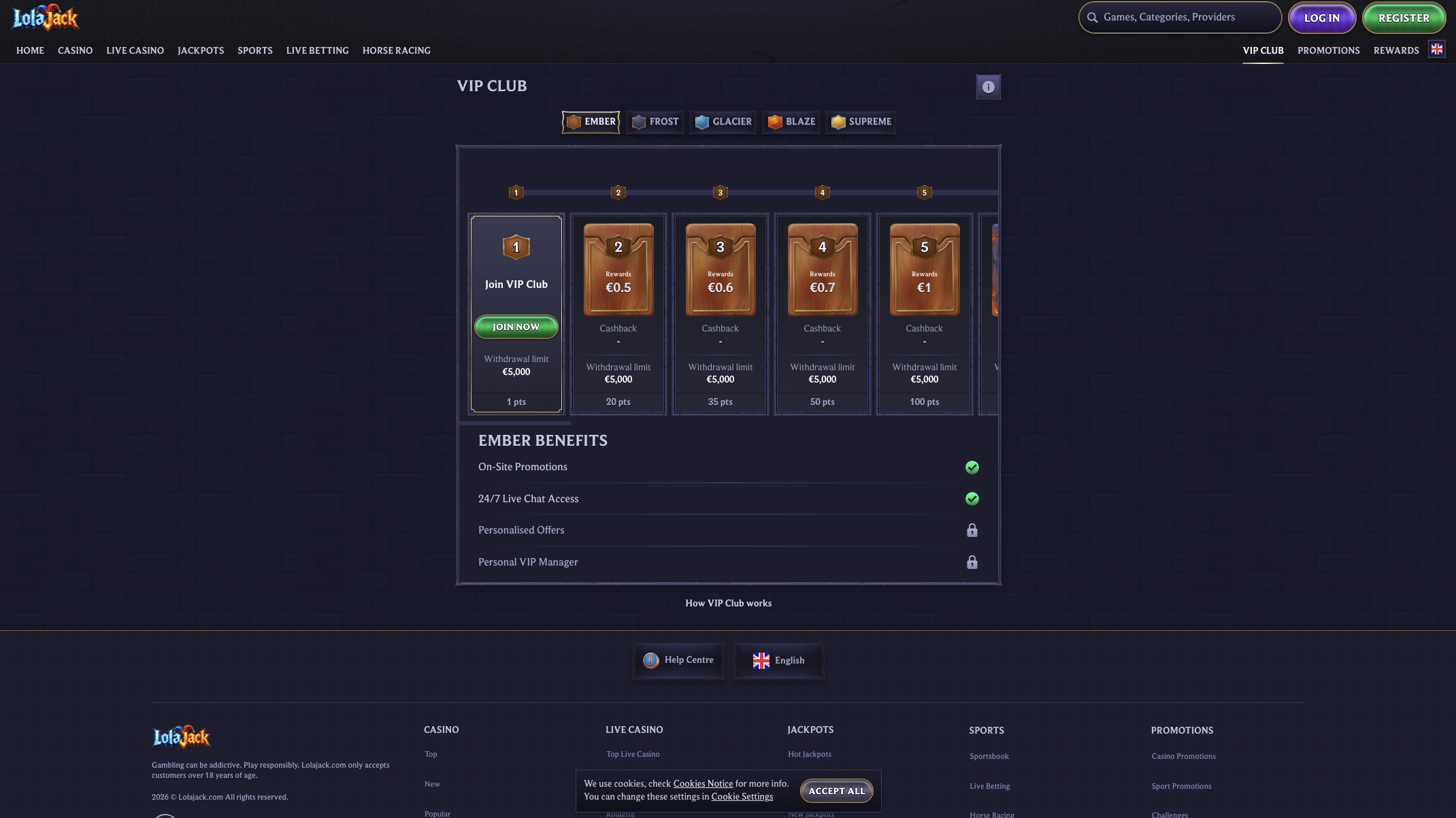Switch to the Frost tier tab
This screenshot has width=1456, height=818.
pos(655,122)
